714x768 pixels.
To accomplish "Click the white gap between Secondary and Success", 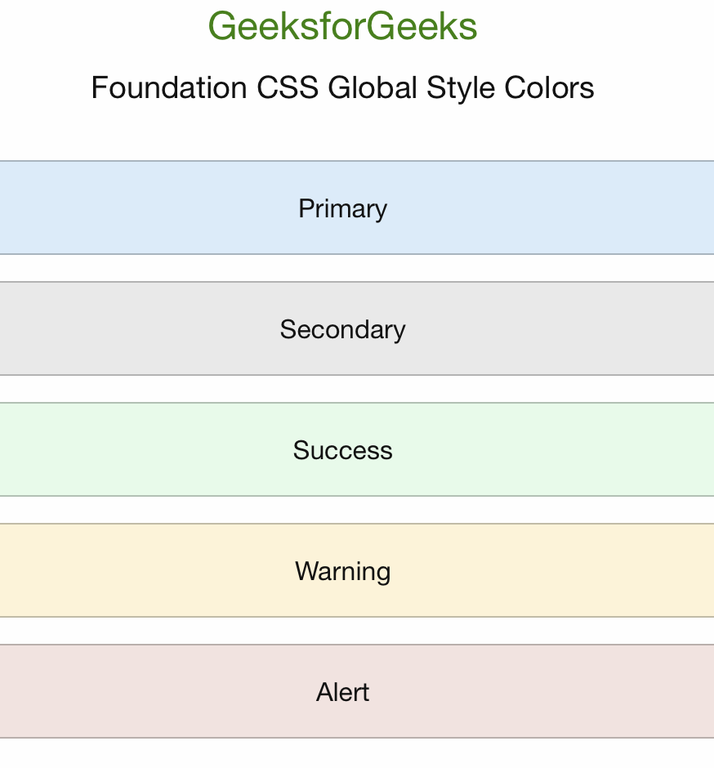I will [342, 389].
